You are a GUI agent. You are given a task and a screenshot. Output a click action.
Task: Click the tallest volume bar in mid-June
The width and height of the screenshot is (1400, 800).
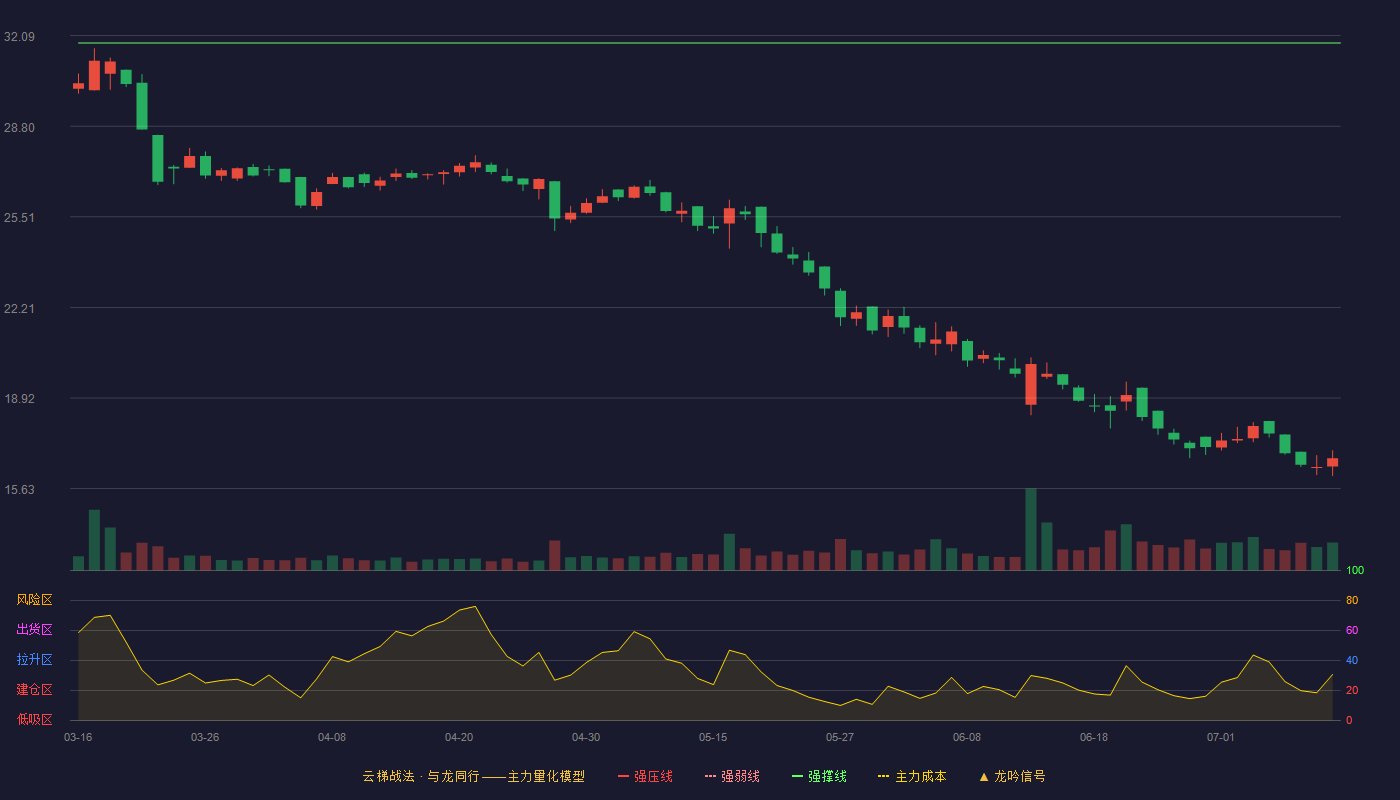point(1031,529)
